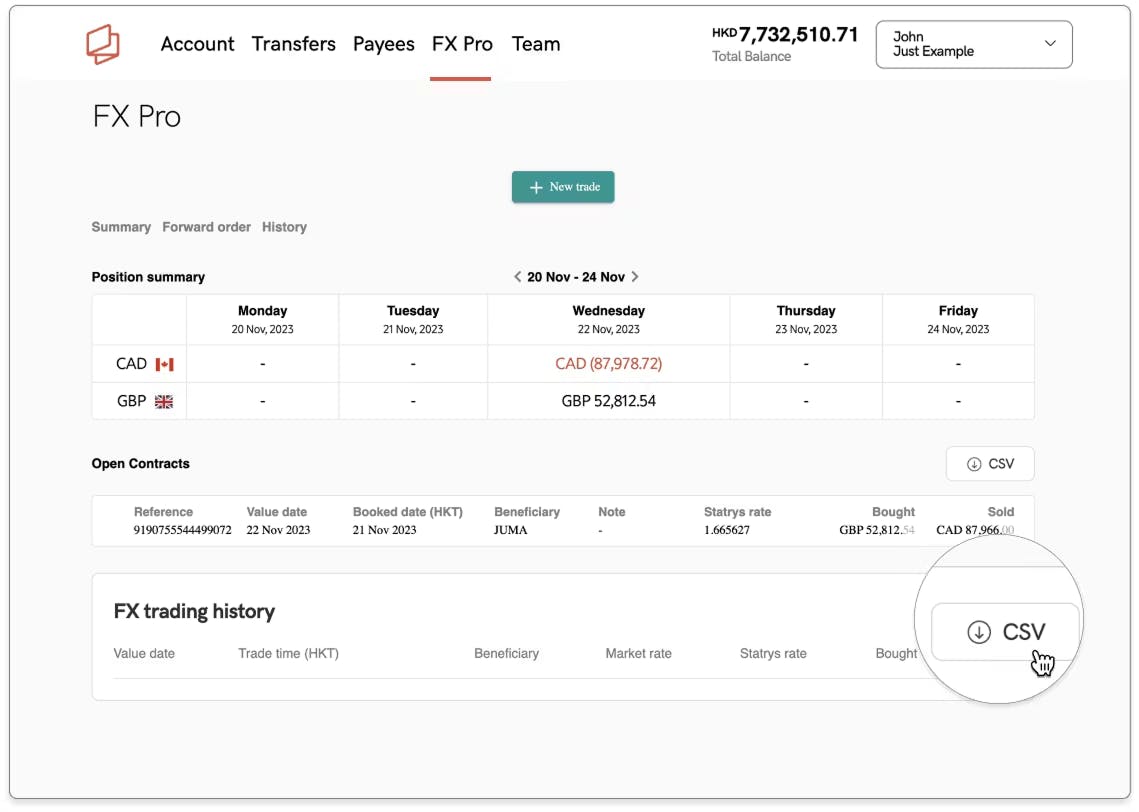This screenshot has width=1139, height=812.
Task: Click the Statrys logo icon
Action: click(103, 44)
